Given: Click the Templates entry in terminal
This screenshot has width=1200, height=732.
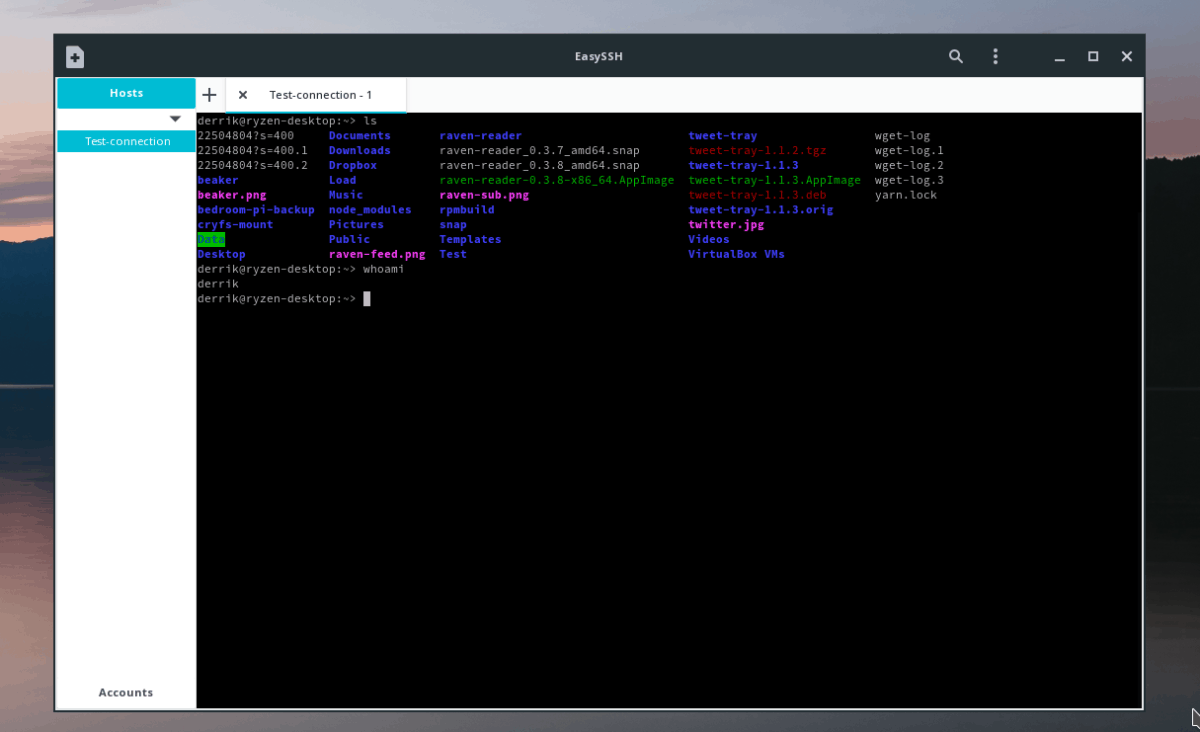Looking at the screenshot, I should (470, 240).
